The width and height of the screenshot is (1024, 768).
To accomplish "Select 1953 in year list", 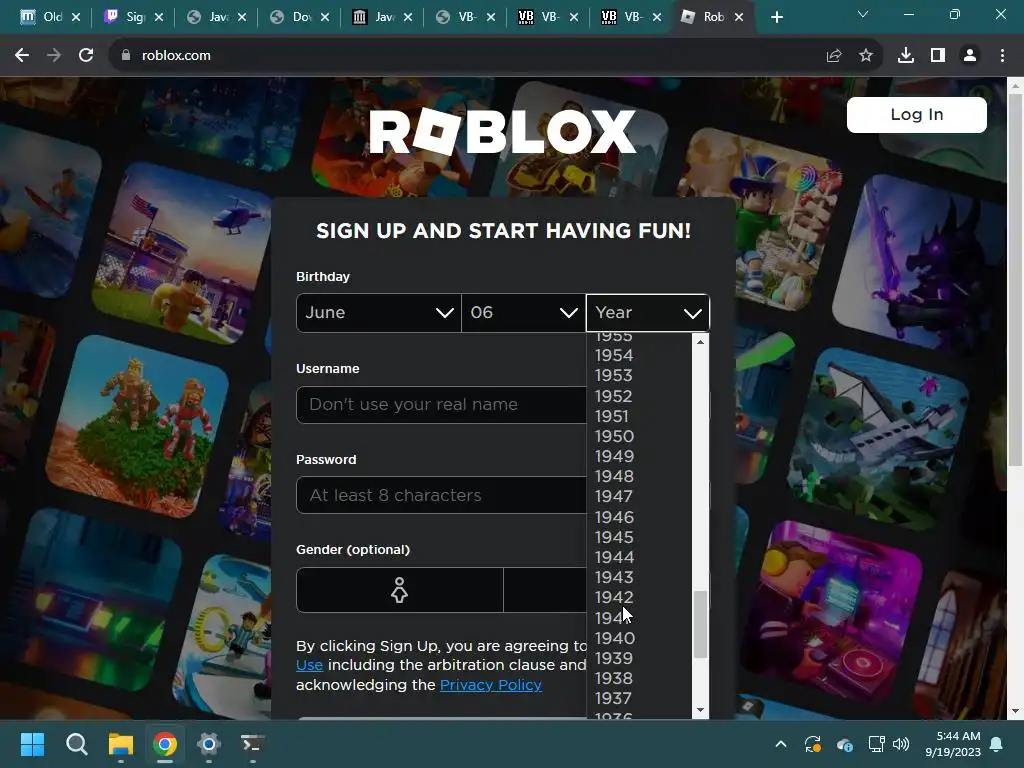I will pos(614,376).
